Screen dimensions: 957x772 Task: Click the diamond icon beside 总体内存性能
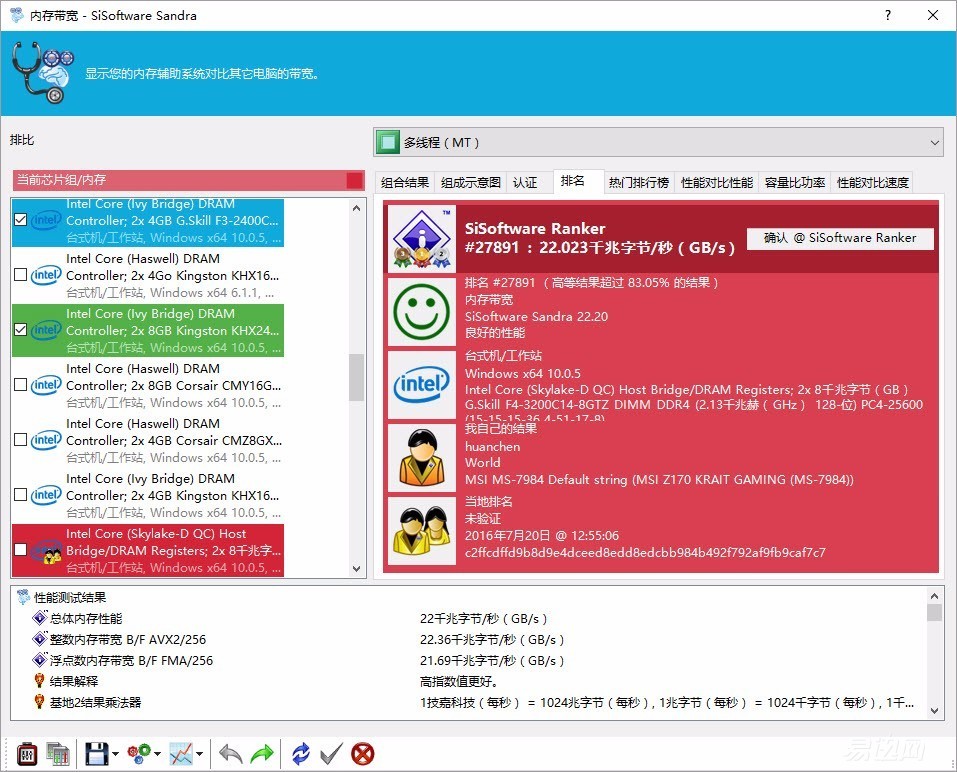[40, 618]
